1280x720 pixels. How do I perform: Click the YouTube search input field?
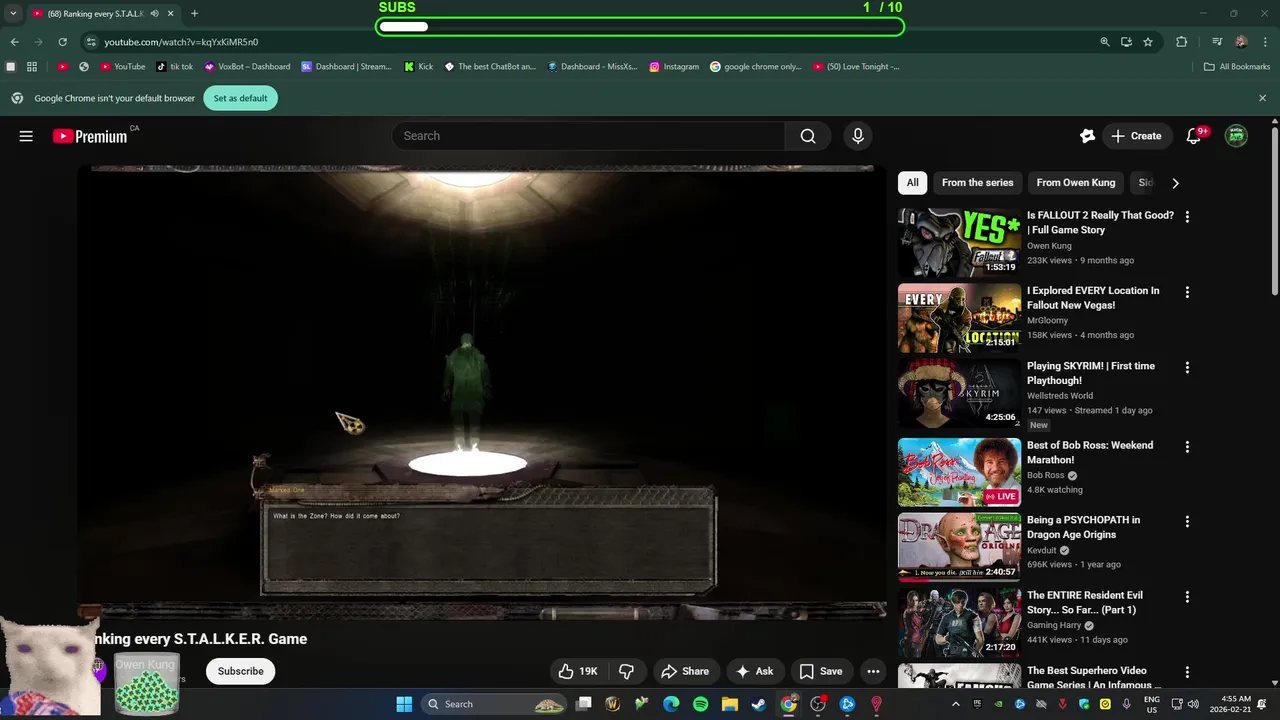point(588,136)
